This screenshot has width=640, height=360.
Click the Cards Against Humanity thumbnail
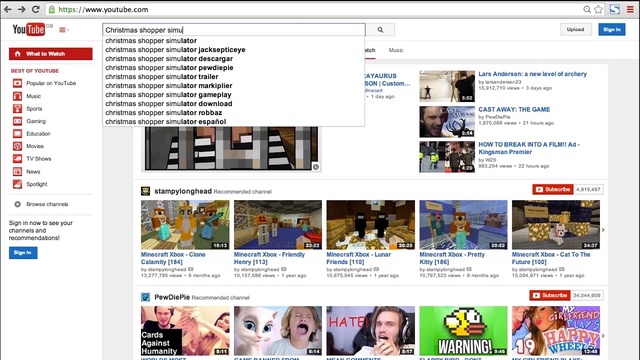point(185,331)
